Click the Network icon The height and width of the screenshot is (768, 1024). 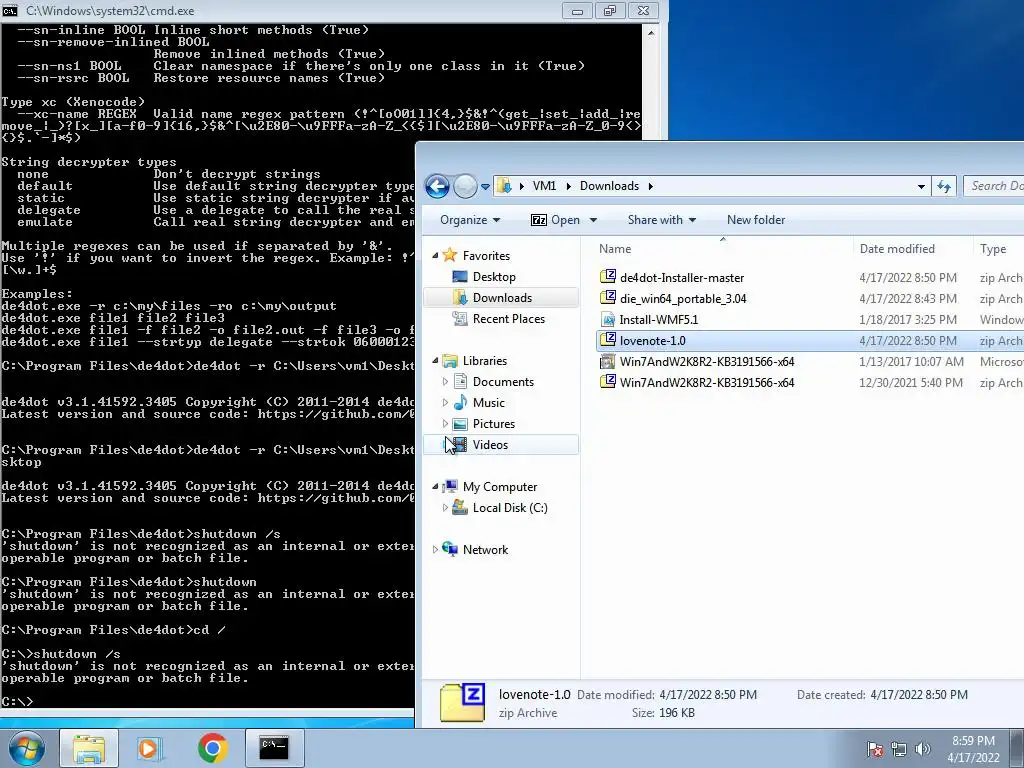450,549
